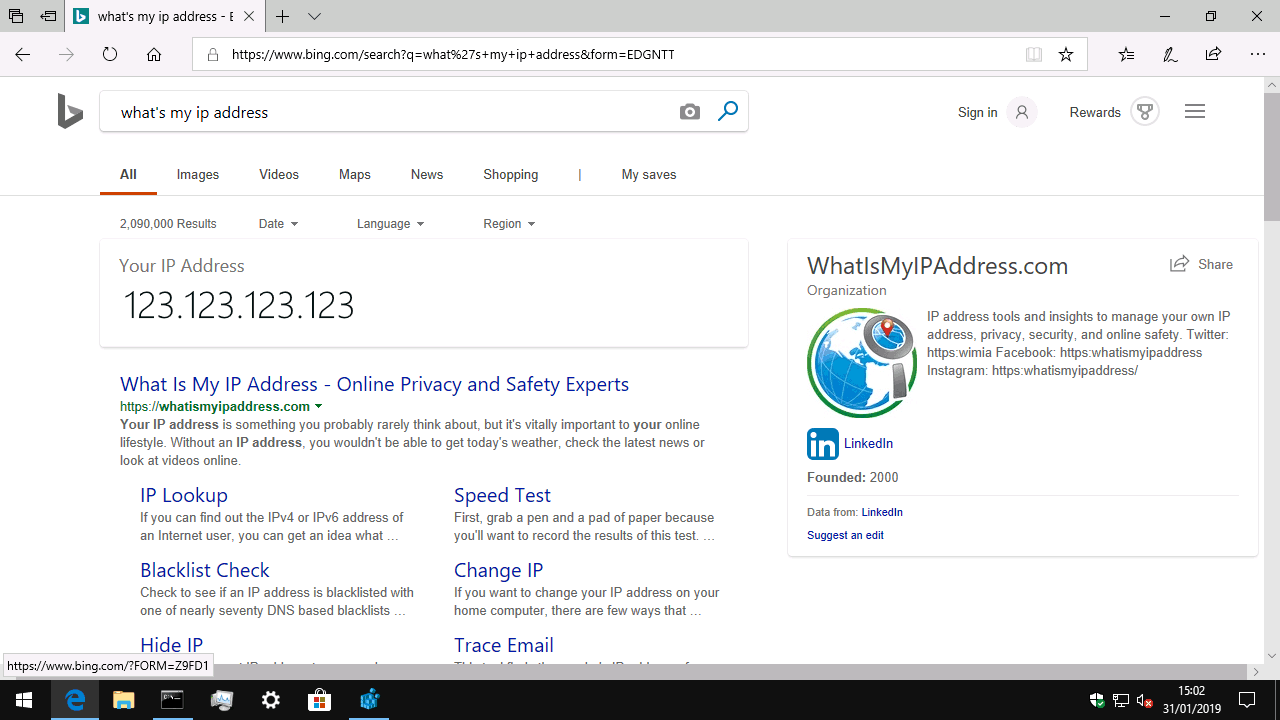The image size is (1280, 720).
Task: Click the browser address bar URL
Action: pyautogui.click(x=453, y=55)
